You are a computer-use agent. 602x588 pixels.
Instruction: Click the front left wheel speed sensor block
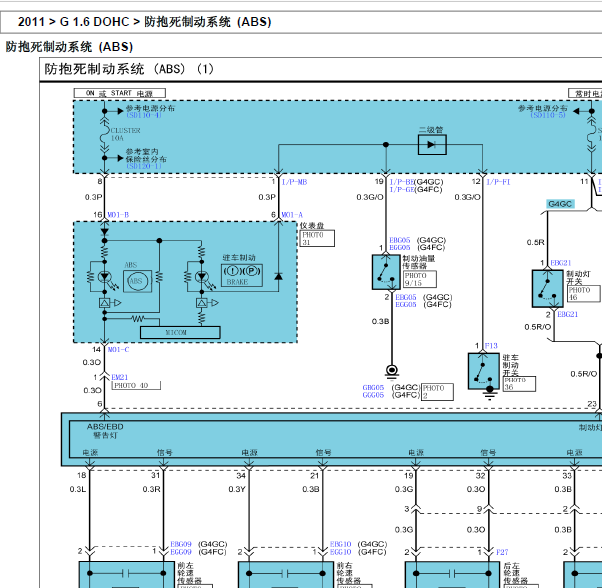[x=127, y=575]
